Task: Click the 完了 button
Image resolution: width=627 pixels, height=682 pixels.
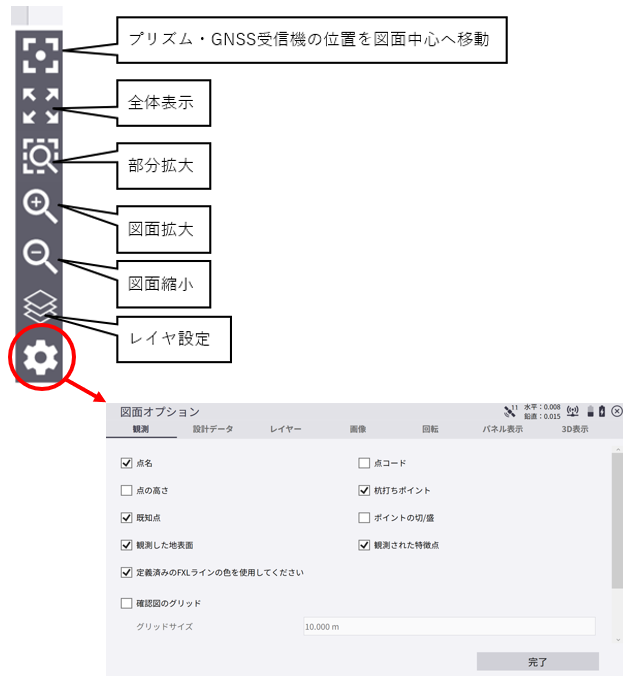Action: click(x=538, y=662)
